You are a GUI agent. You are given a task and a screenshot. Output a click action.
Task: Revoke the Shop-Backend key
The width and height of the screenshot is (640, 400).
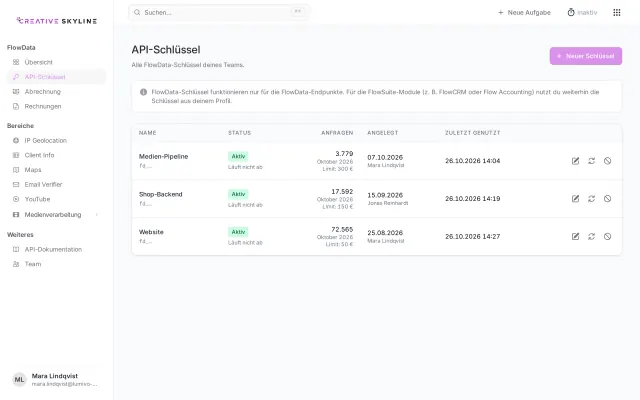click(607, 198)
